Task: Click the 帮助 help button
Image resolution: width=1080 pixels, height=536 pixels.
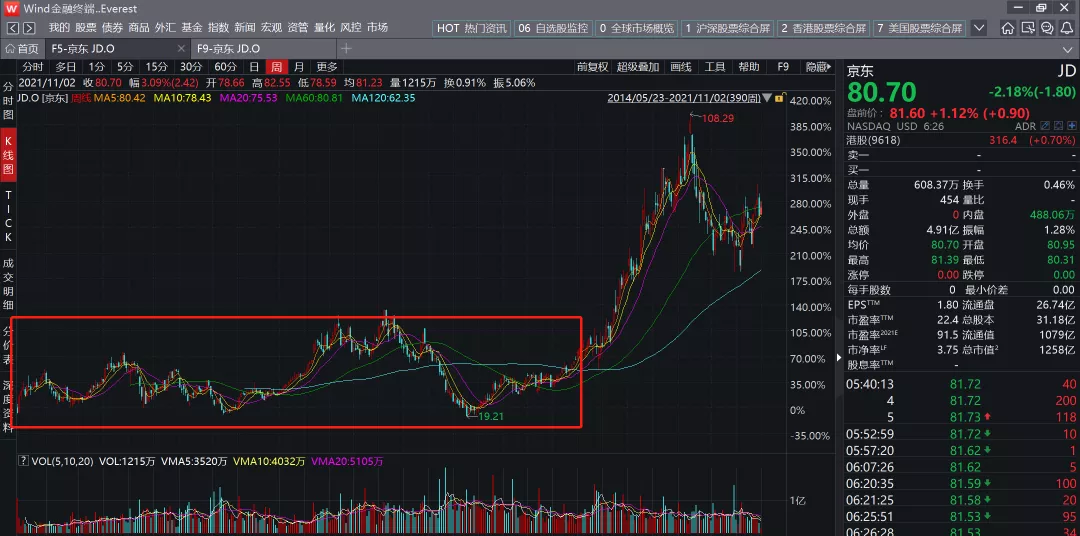Action: click(749, 67)
